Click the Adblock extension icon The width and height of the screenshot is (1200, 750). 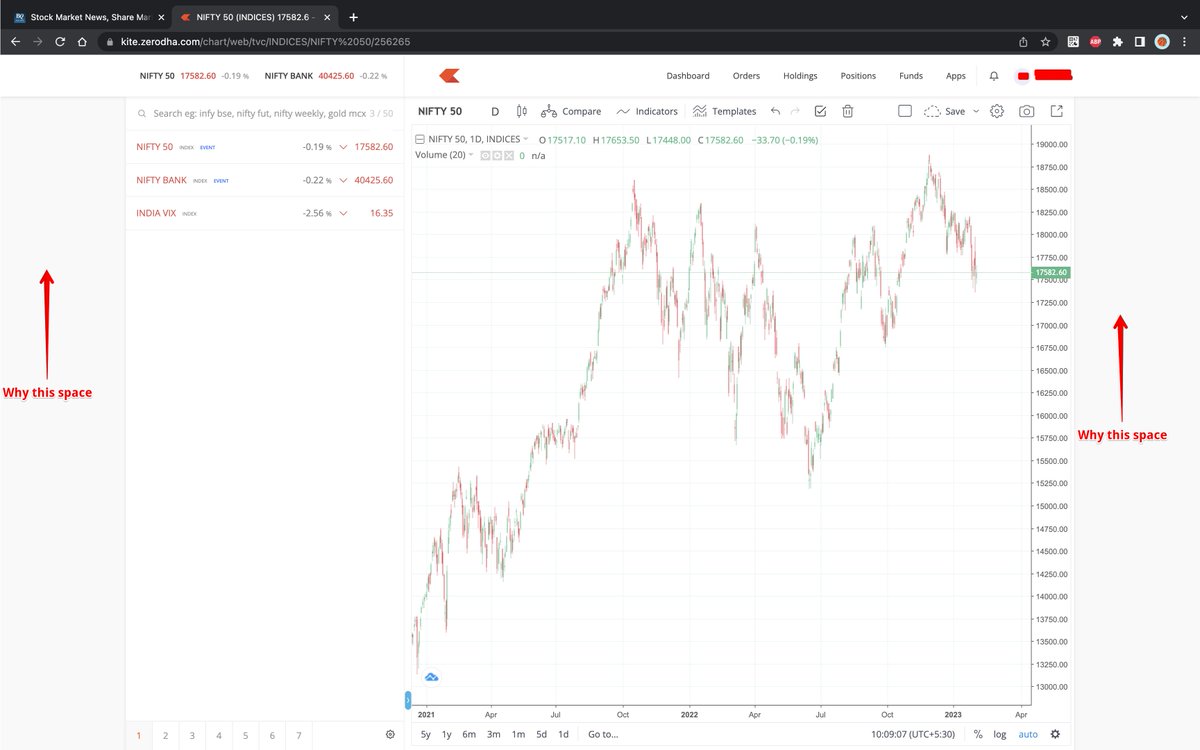click(1096, 42)
